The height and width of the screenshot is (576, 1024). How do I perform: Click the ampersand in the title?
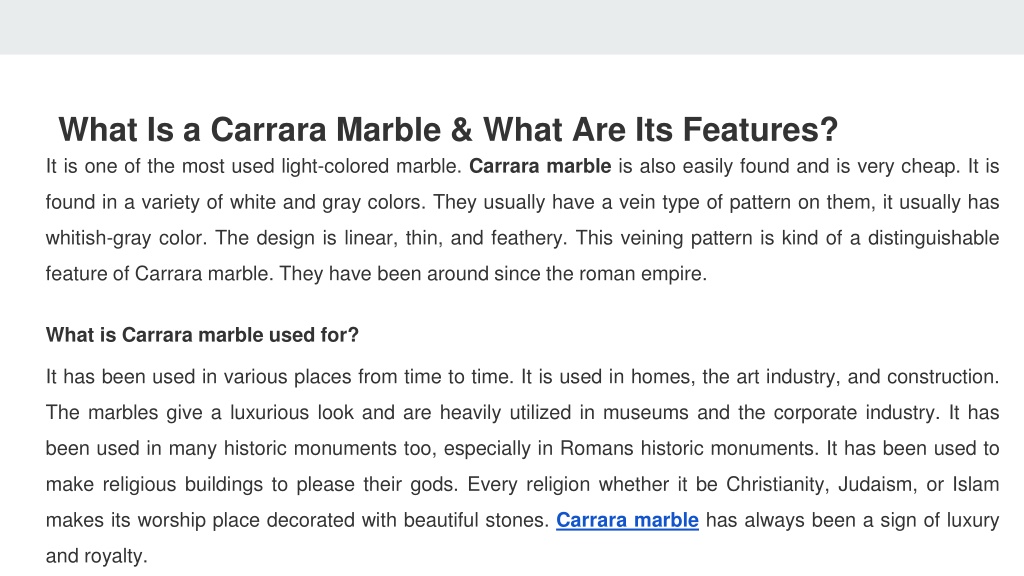coord(461,129)
